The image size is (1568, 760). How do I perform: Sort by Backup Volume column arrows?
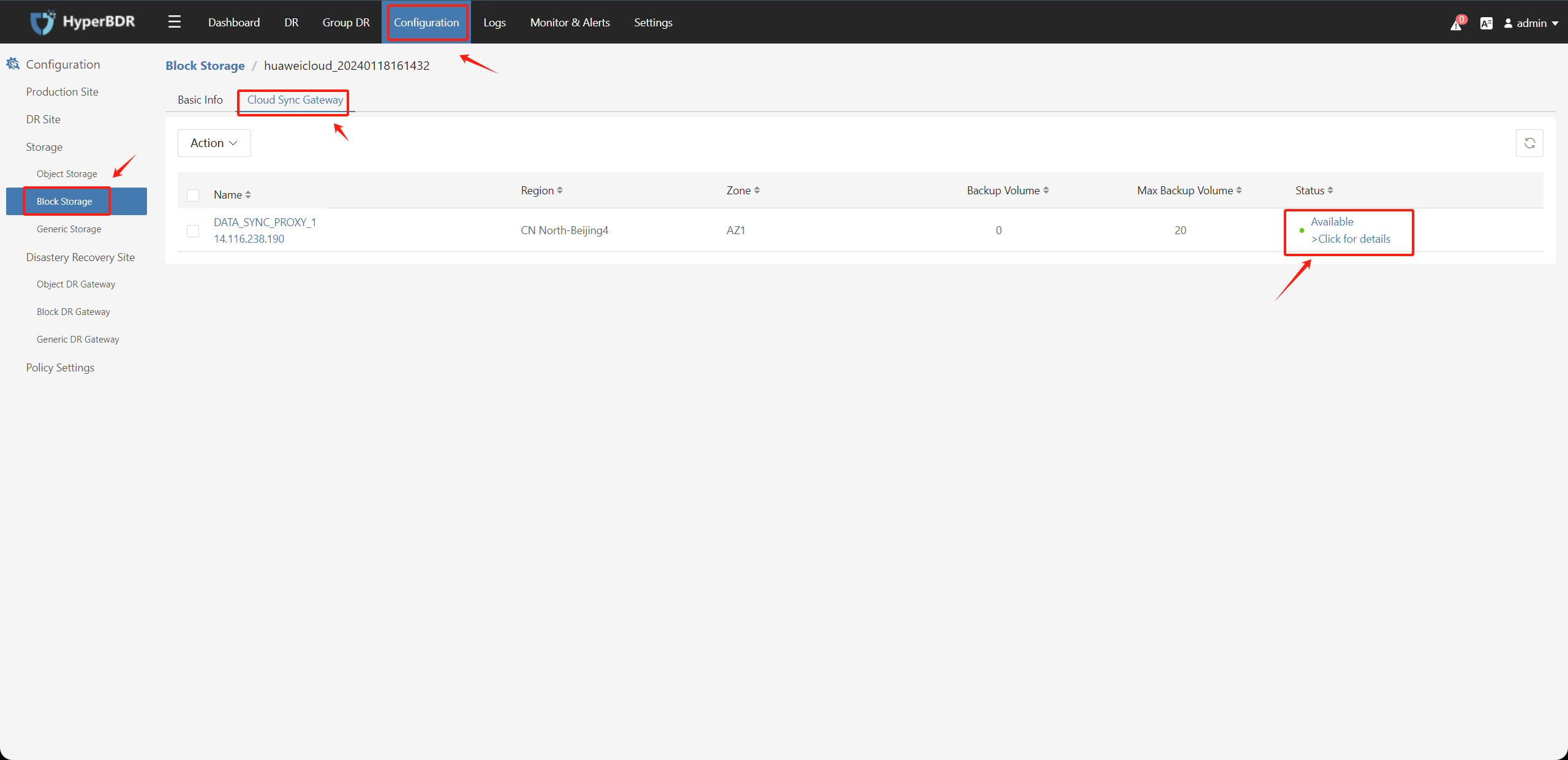[1046, 191]
